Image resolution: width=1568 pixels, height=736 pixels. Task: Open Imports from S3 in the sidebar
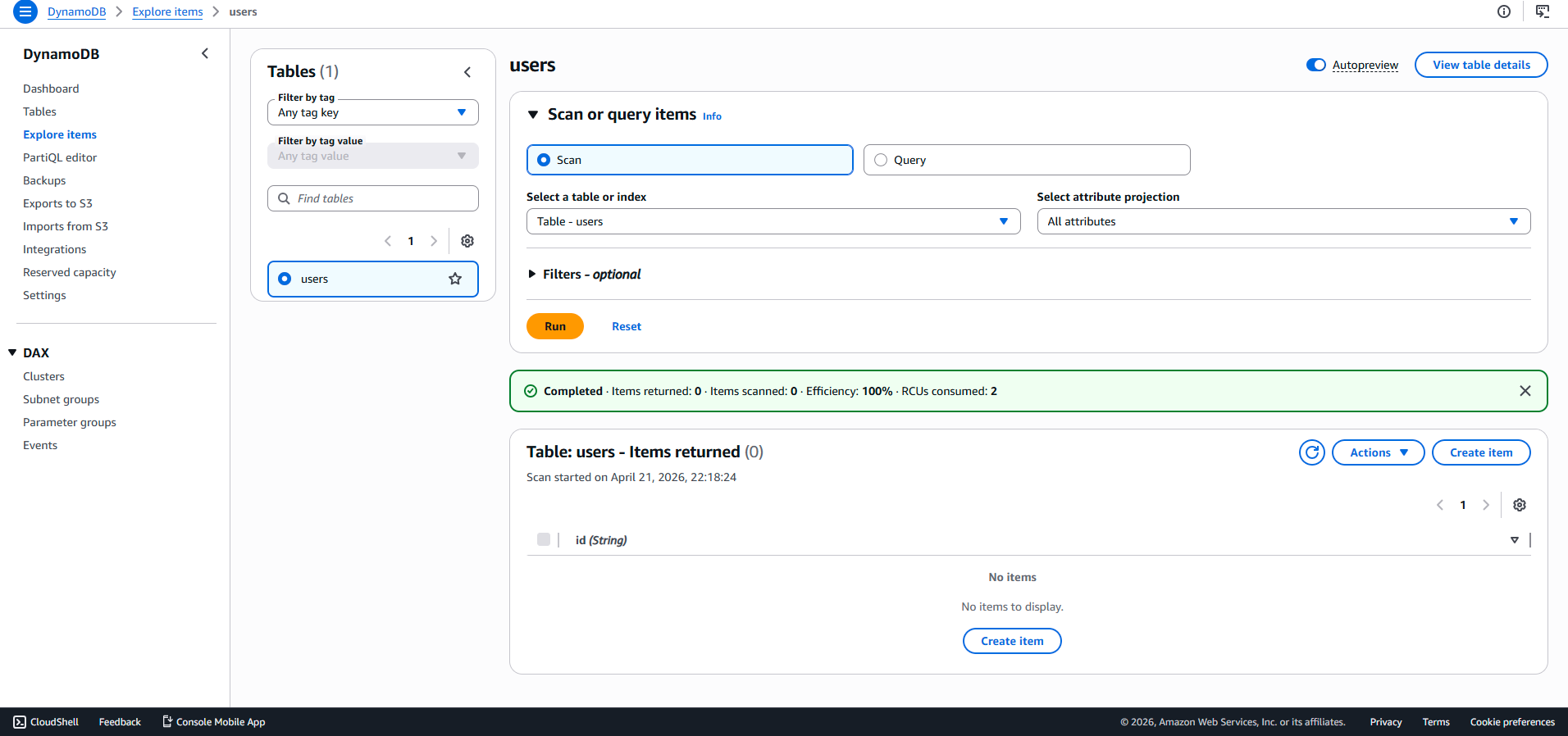point(66,226)
